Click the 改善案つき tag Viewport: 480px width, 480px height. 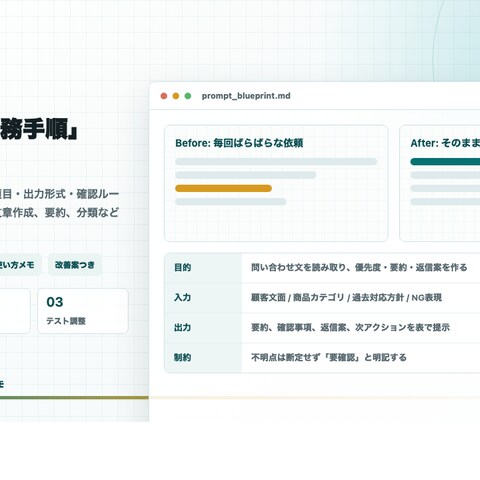(x=75, y=265)
